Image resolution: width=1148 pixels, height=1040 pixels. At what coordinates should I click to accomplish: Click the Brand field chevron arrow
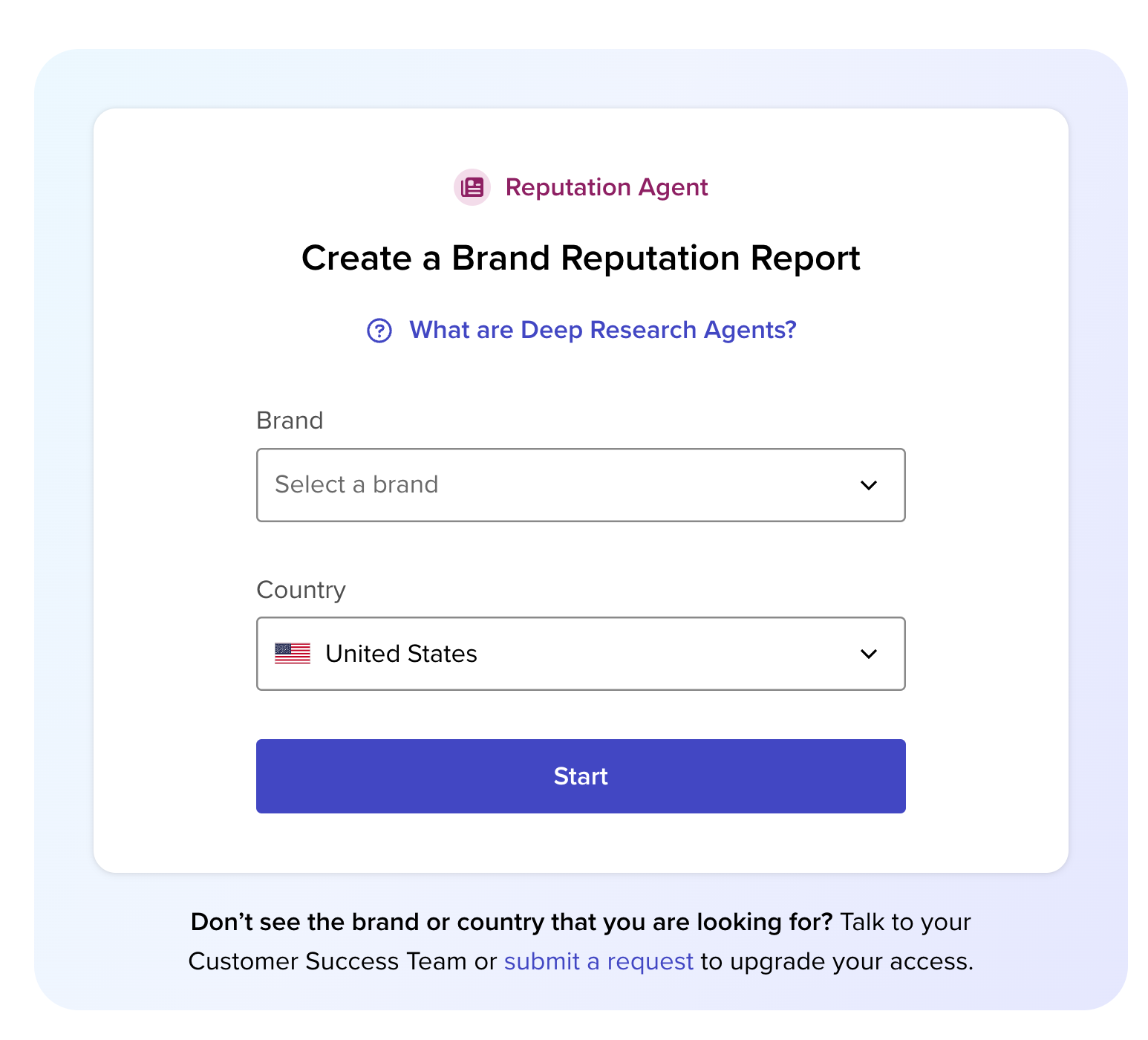click(x=868, y=485)
